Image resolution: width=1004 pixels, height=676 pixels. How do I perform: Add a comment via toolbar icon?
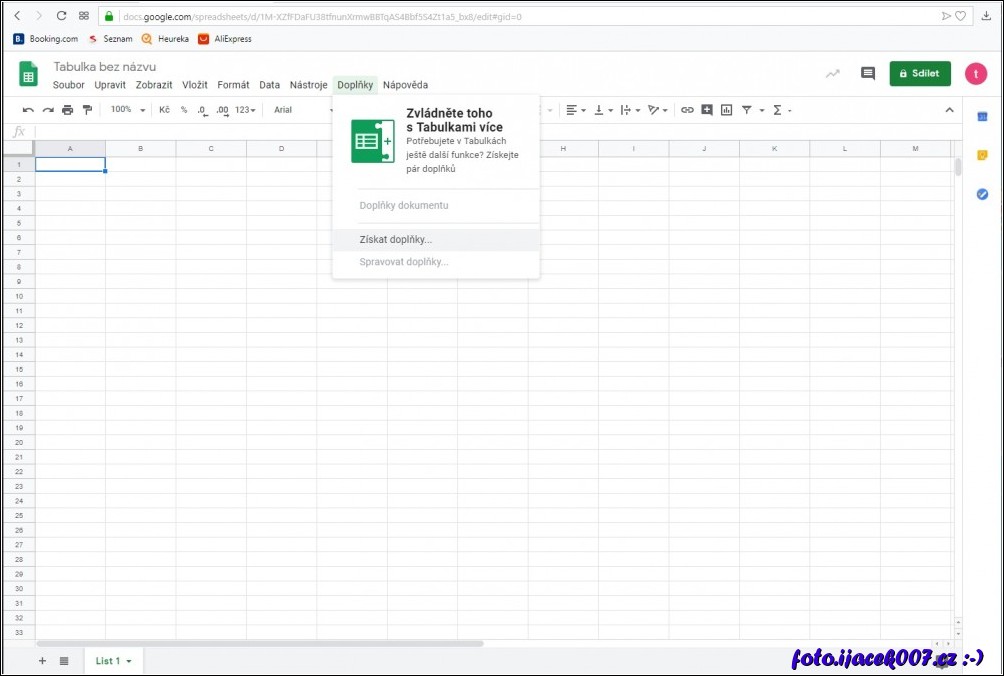[707, 110]
